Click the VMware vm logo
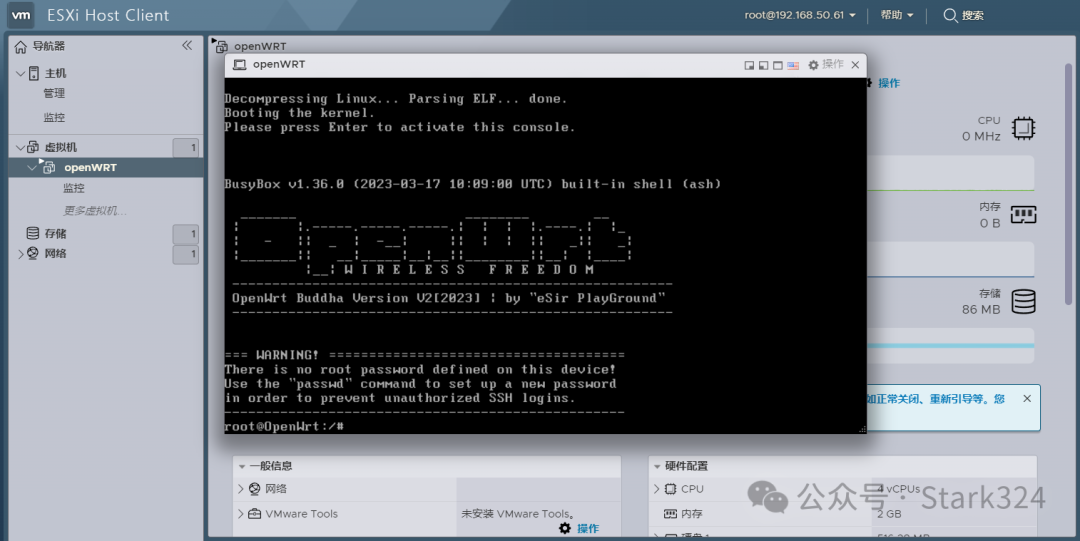The height and width of the screenshot is (541, 1080). 21,14
